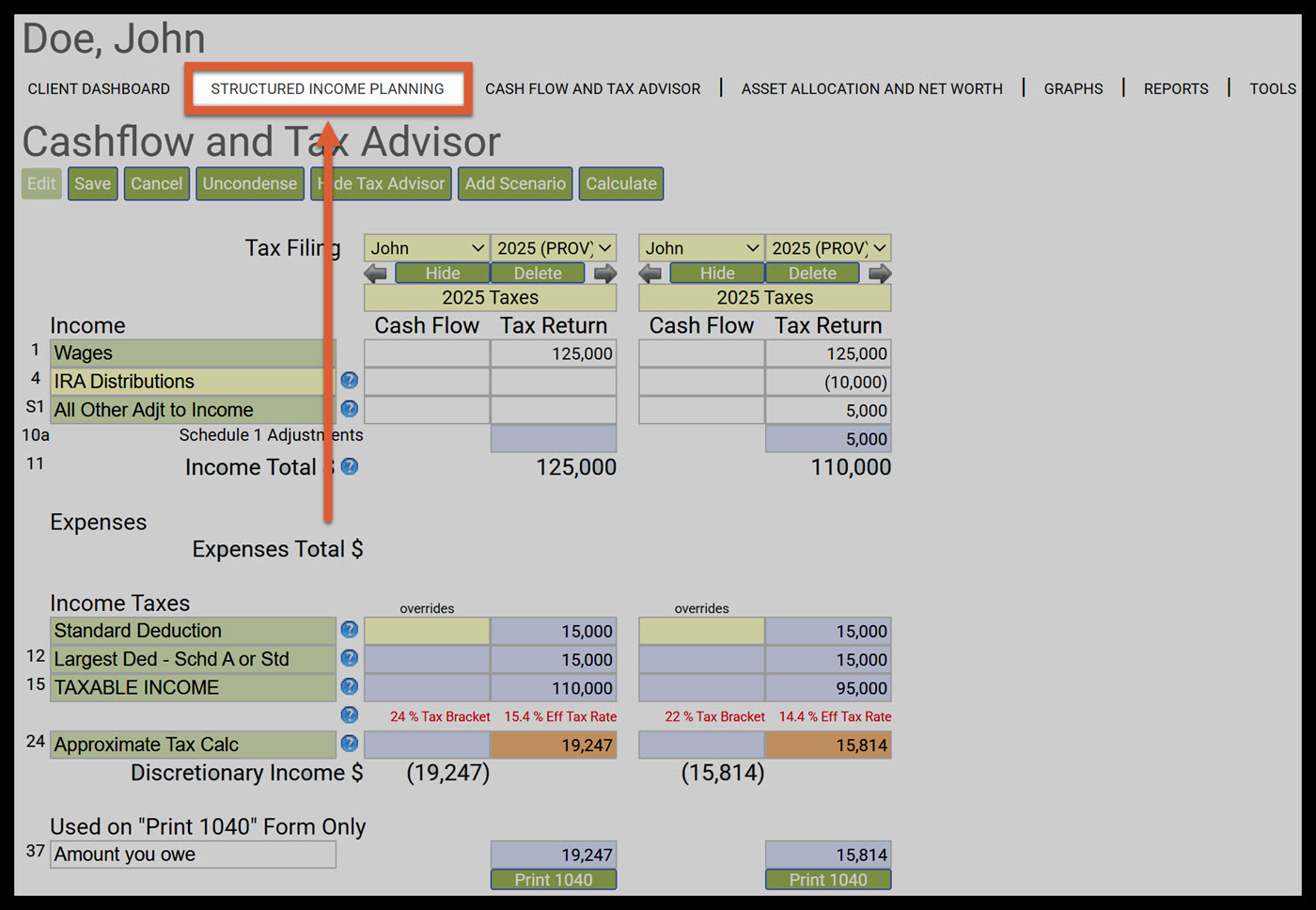Image resolution: width=1316 pixels, height=910 pixels.
Task: Print 1040 for second scenario
Action: (828, 880)
